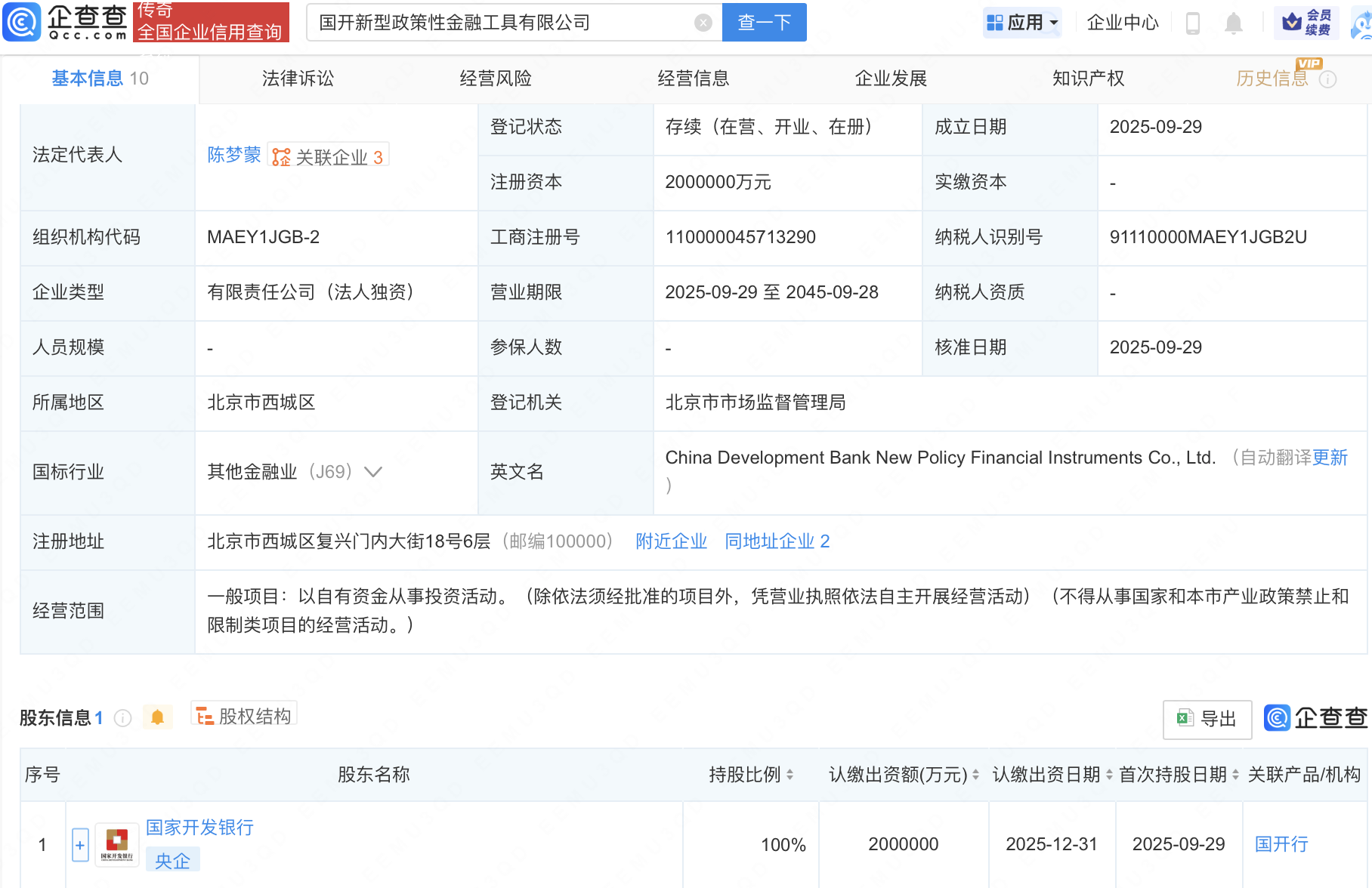Screen dimensions: 1372x888
Task: Export shareholder data with 导出 button
Action: coord(1207,719)
